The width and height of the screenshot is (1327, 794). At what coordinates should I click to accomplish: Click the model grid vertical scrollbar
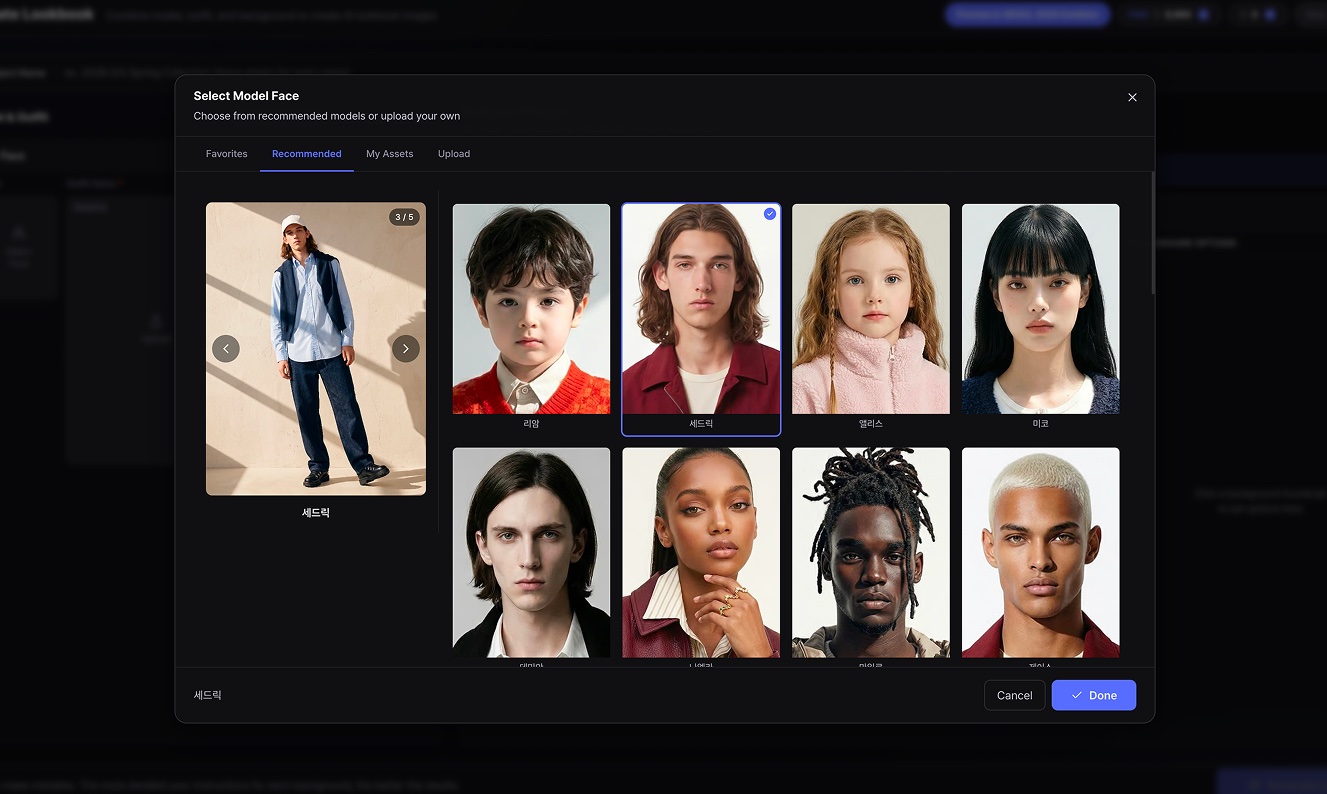coord(1153,233)
